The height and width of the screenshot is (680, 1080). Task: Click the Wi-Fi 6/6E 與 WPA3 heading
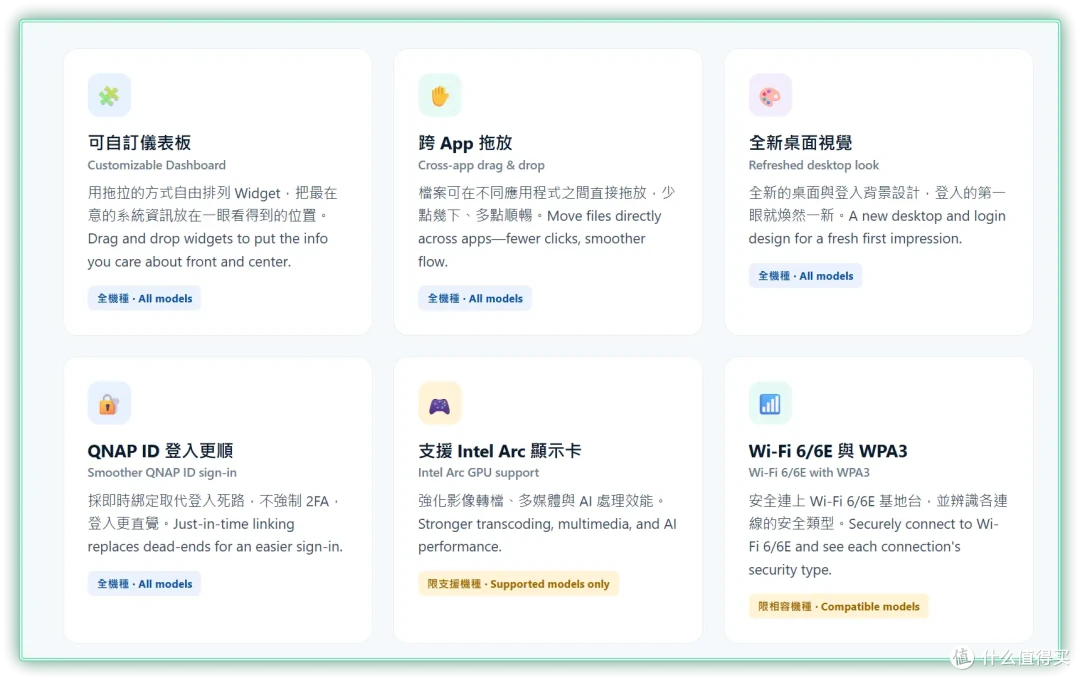click(828, 451)
